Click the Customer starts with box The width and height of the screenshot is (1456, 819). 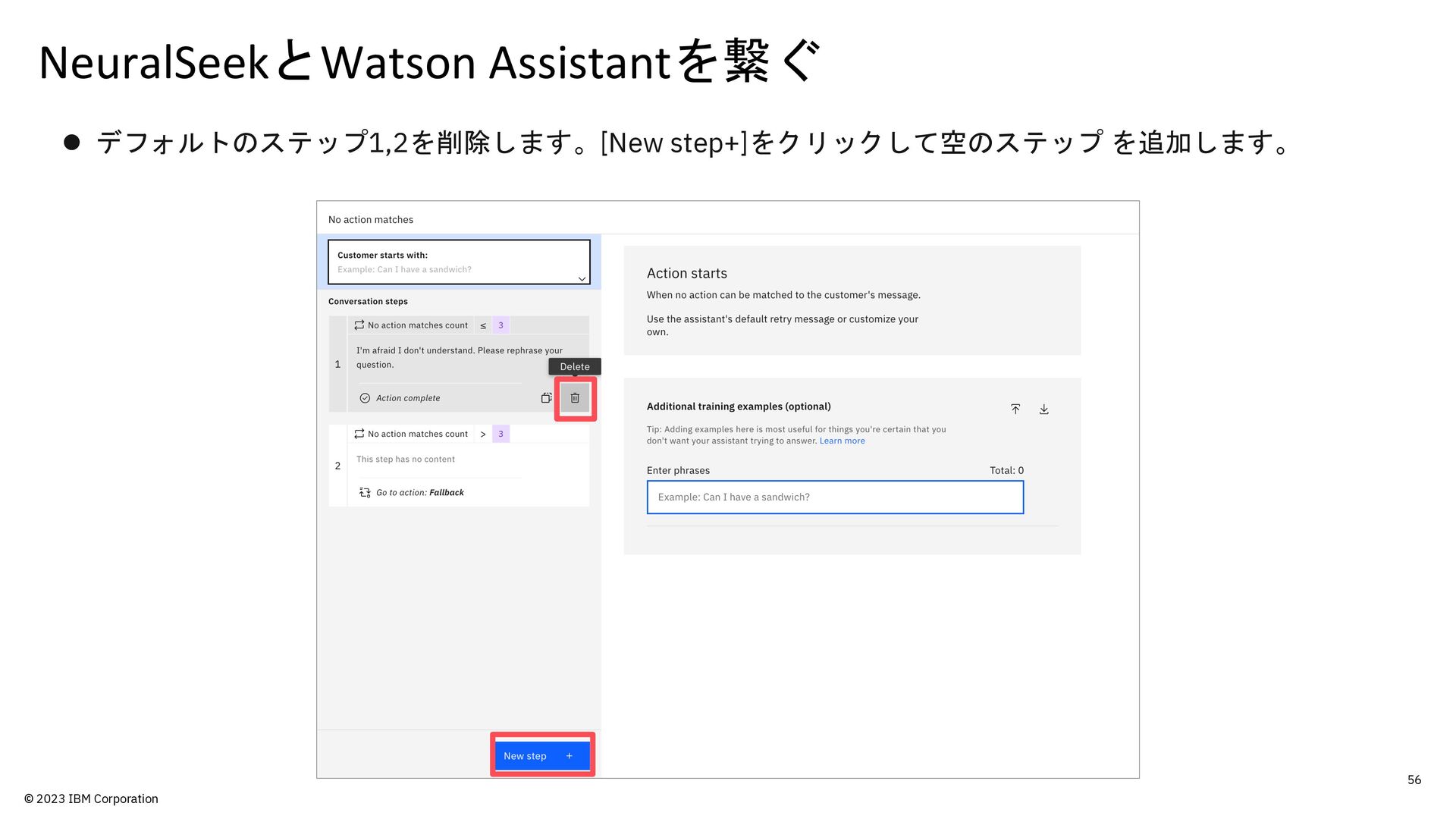coord(459,262)
